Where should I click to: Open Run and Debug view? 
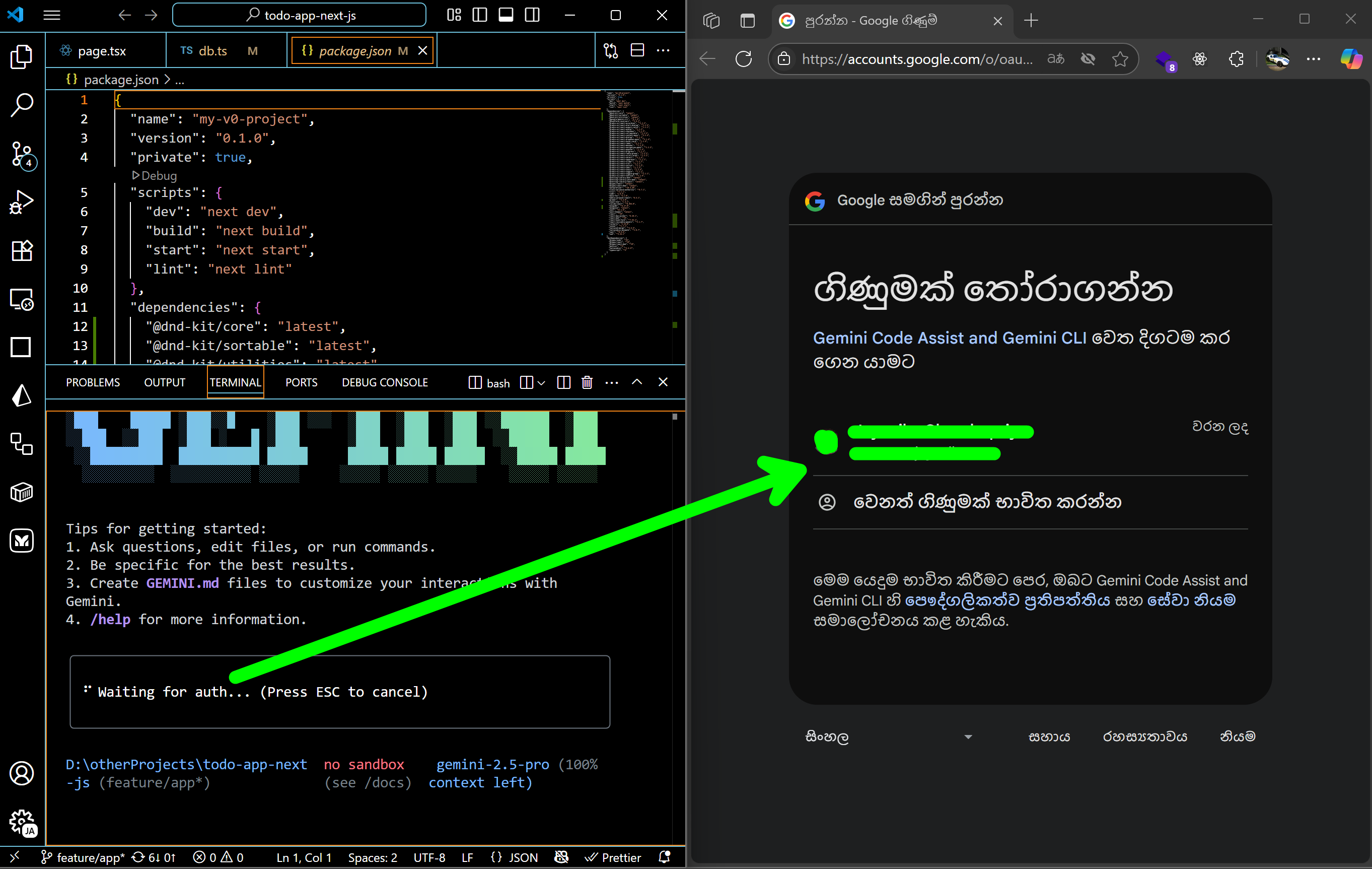(x=22, y=203)
